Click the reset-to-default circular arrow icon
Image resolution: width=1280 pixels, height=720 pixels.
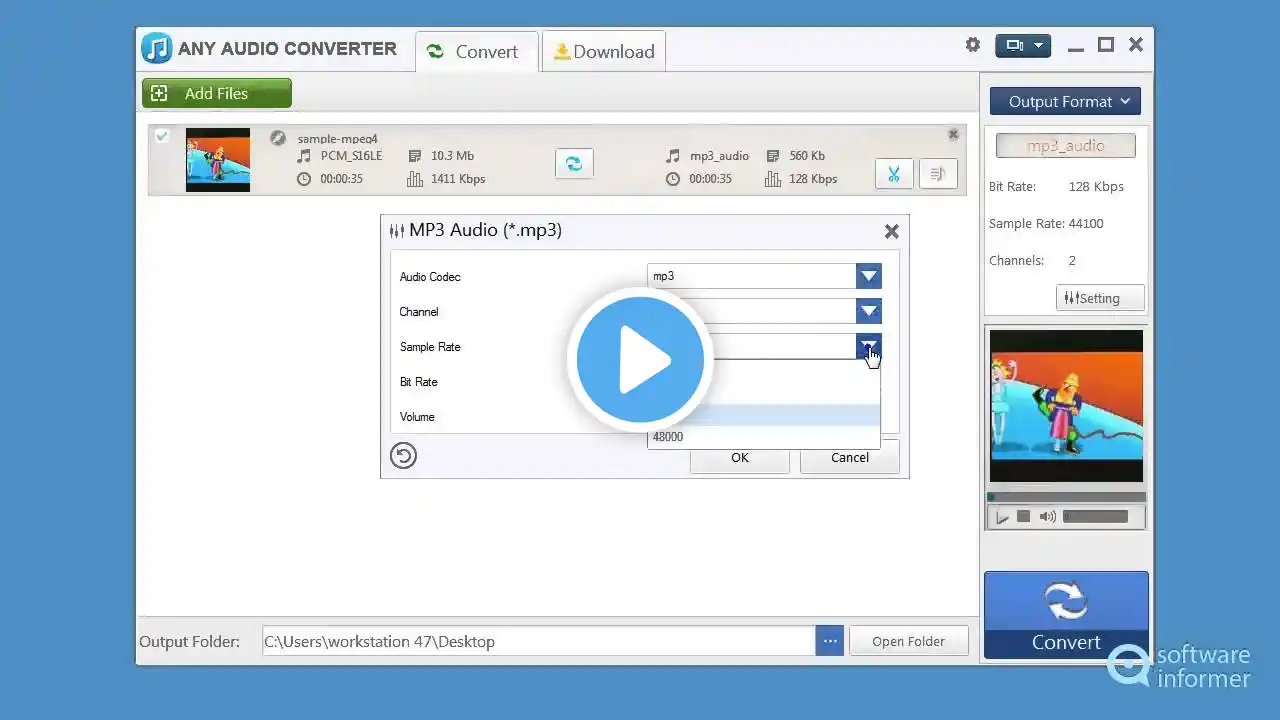tap(403, 456)
